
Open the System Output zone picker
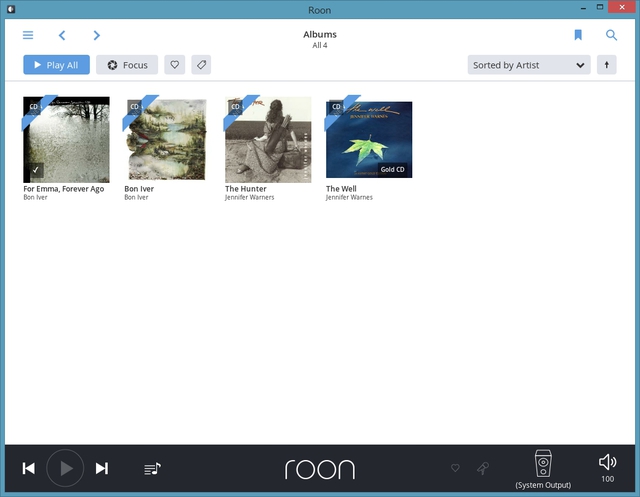543,468
